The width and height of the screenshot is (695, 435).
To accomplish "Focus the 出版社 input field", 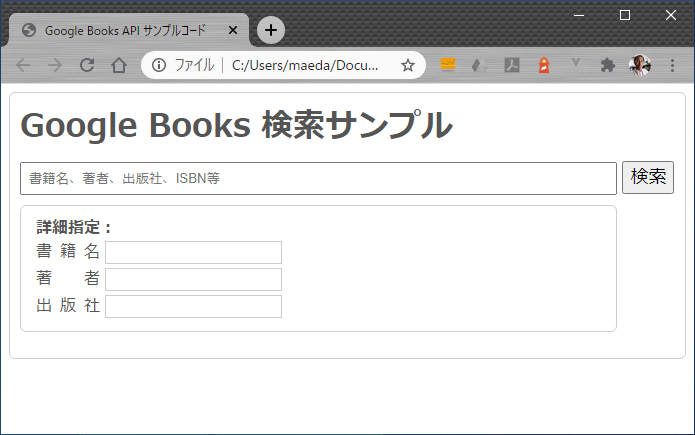I will [193, 306].
